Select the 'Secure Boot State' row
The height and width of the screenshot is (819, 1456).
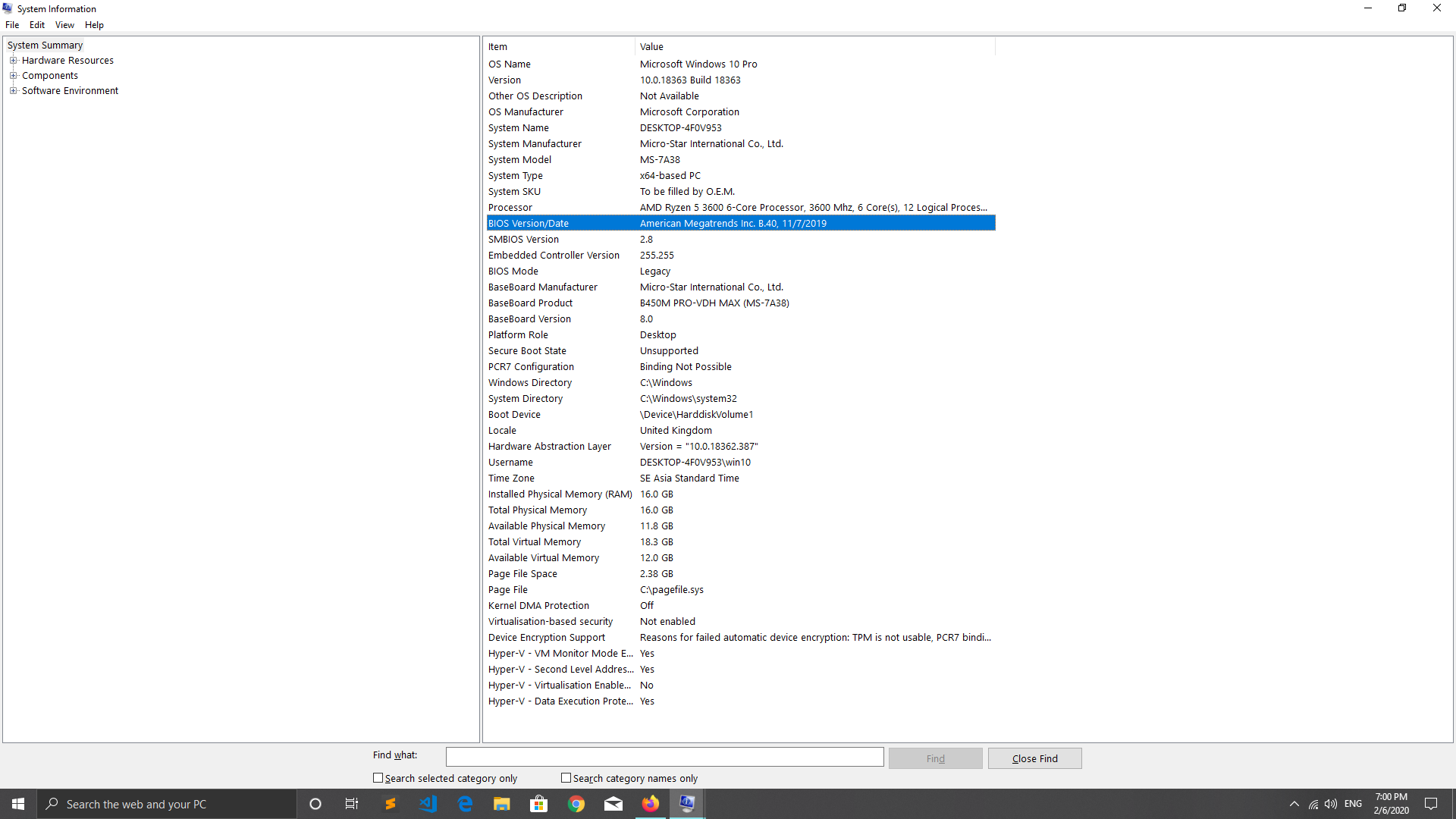740,351
